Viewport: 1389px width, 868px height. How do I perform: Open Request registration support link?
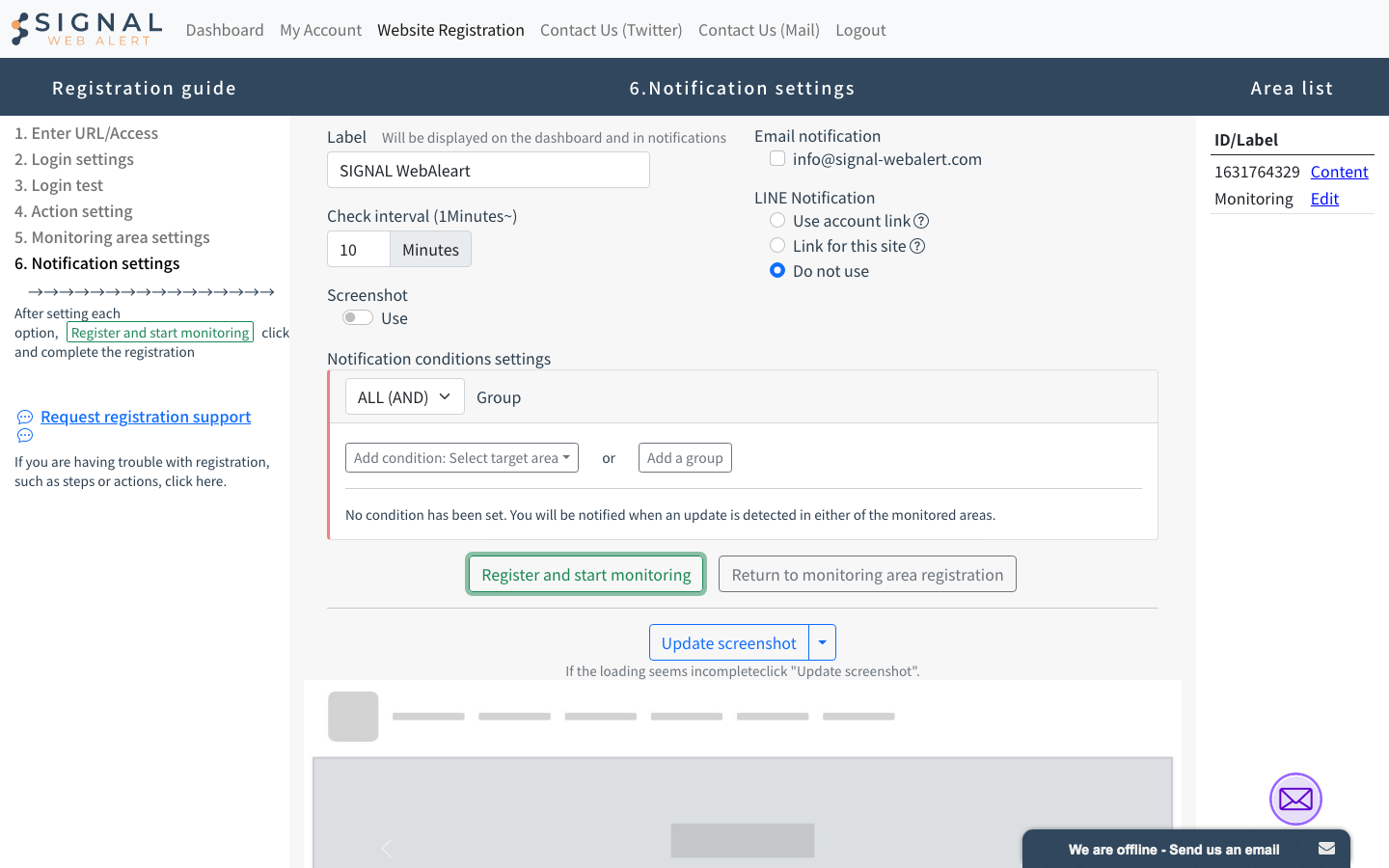tap(146, 417)
